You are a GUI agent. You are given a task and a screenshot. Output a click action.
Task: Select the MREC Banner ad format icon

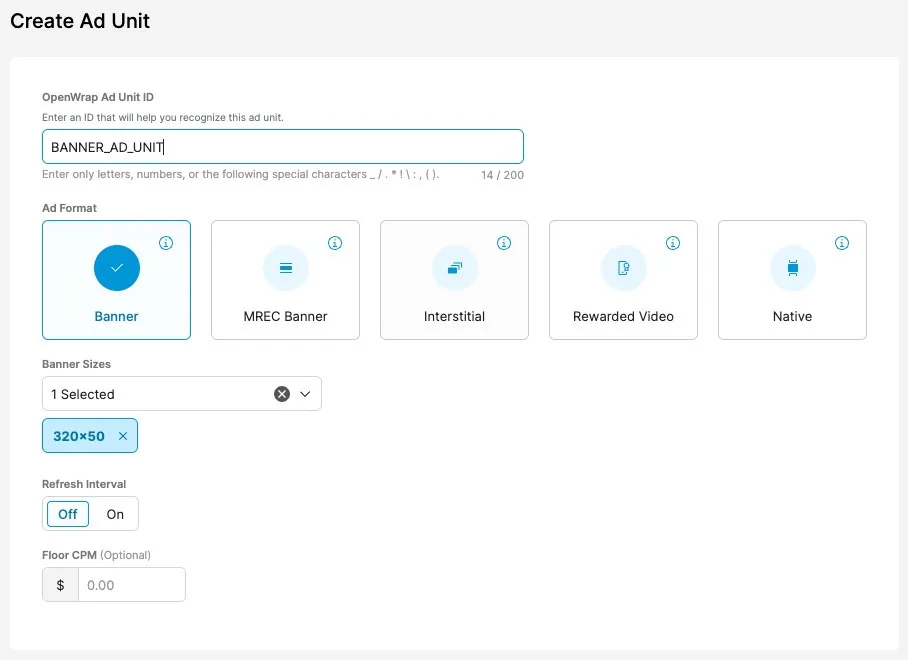(x=285, y=268)
